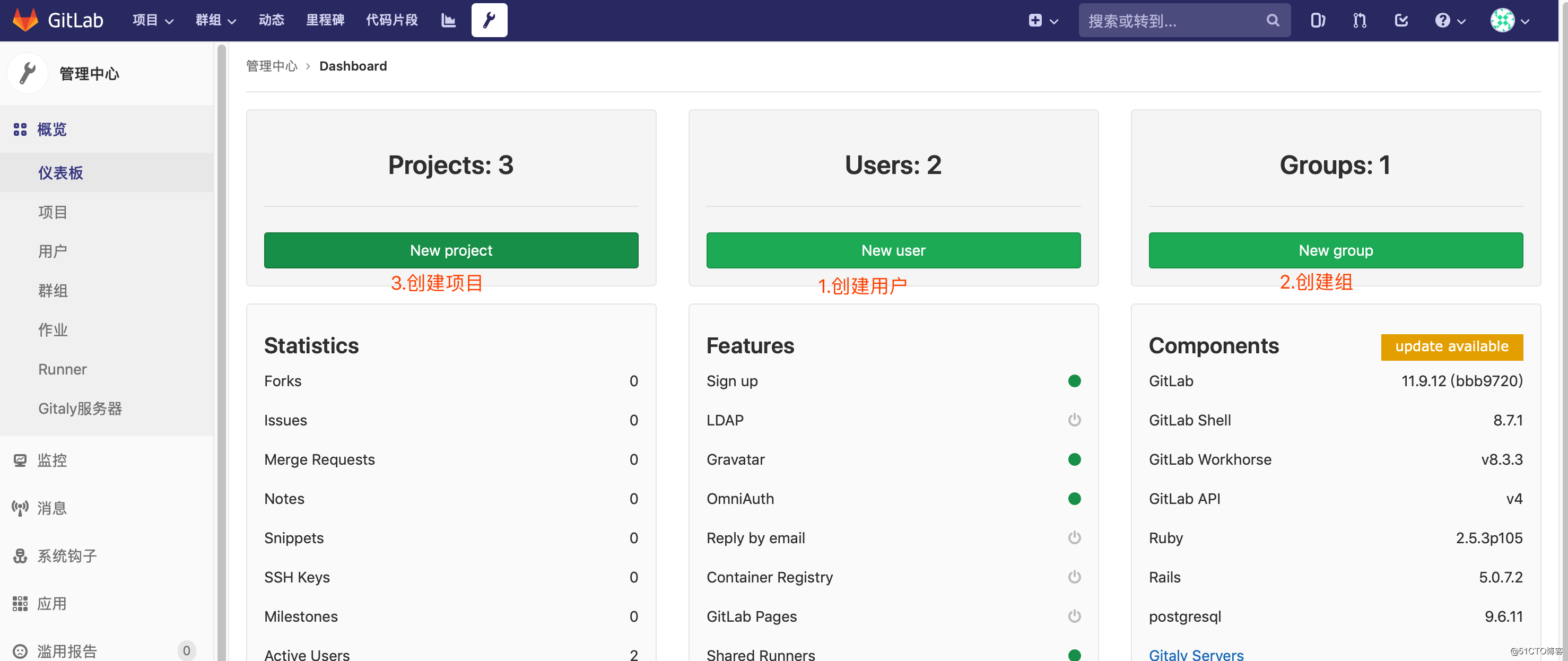Open the merge requests icon in navbar

[x=1359, y=21]
